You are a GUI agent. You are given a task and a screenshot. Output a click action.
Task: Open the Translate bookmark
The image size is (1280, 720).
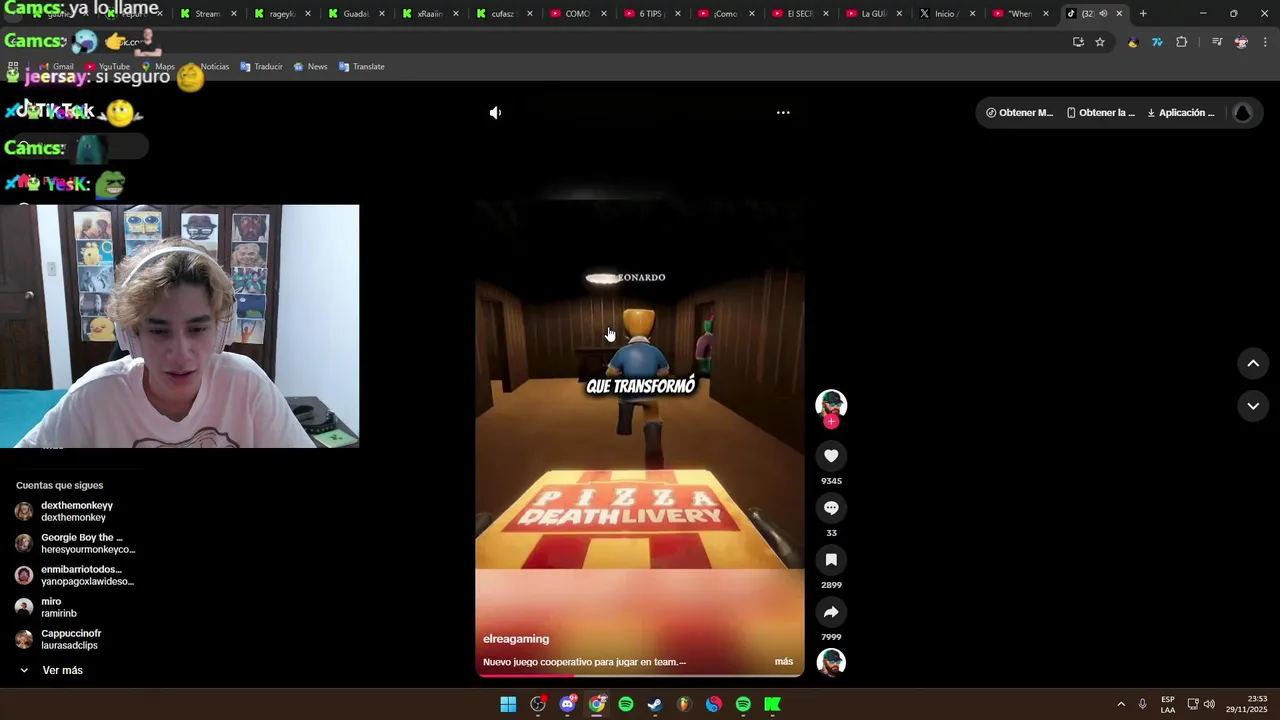[362, 67]
